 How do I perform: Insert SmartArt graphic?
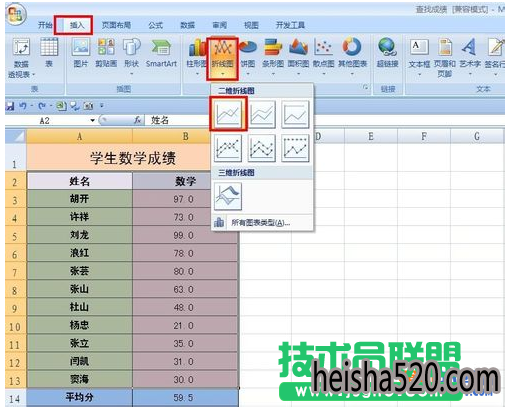(161, 54)
